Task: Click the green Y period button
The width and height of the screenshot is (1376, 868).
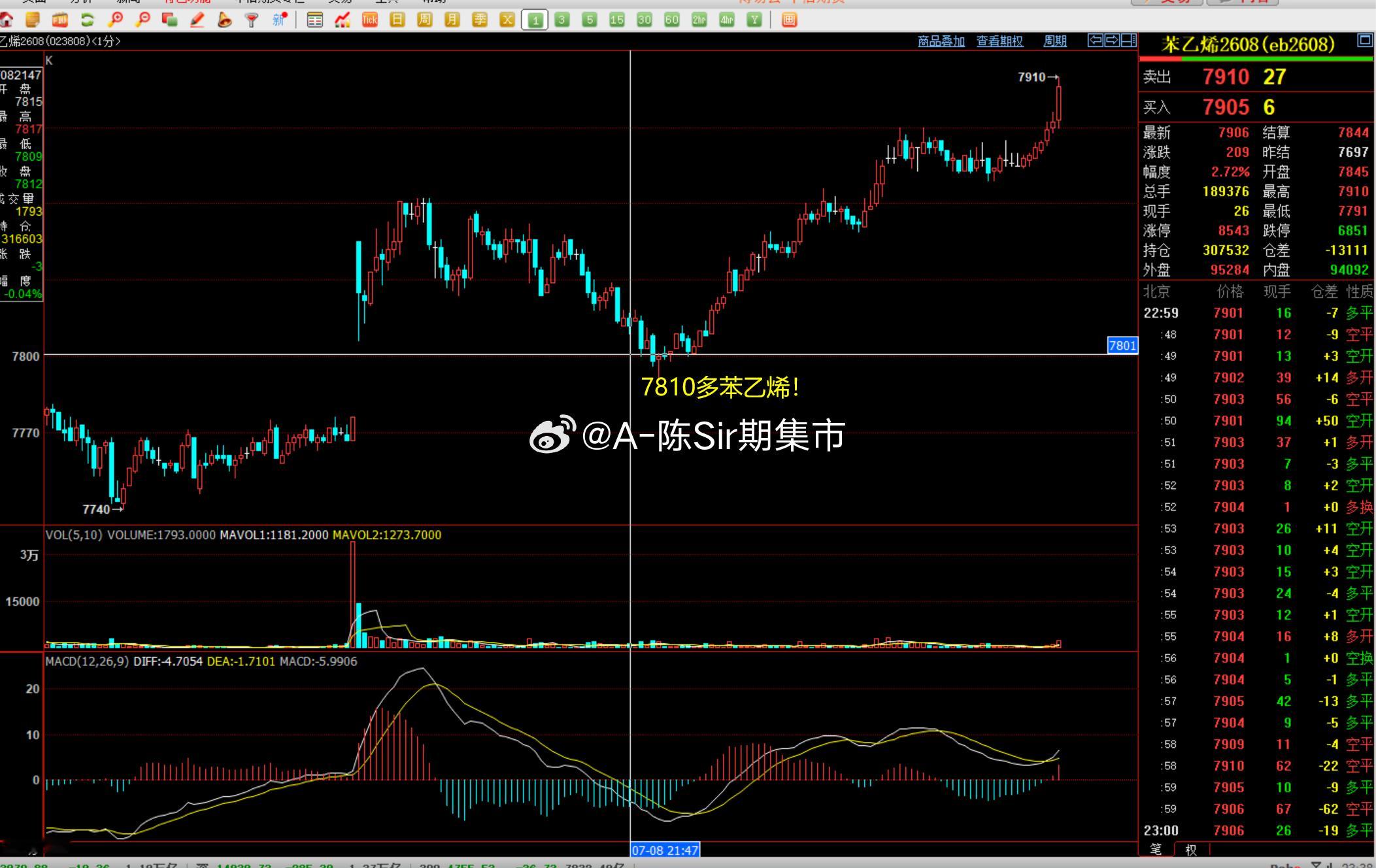Action: 754,20
